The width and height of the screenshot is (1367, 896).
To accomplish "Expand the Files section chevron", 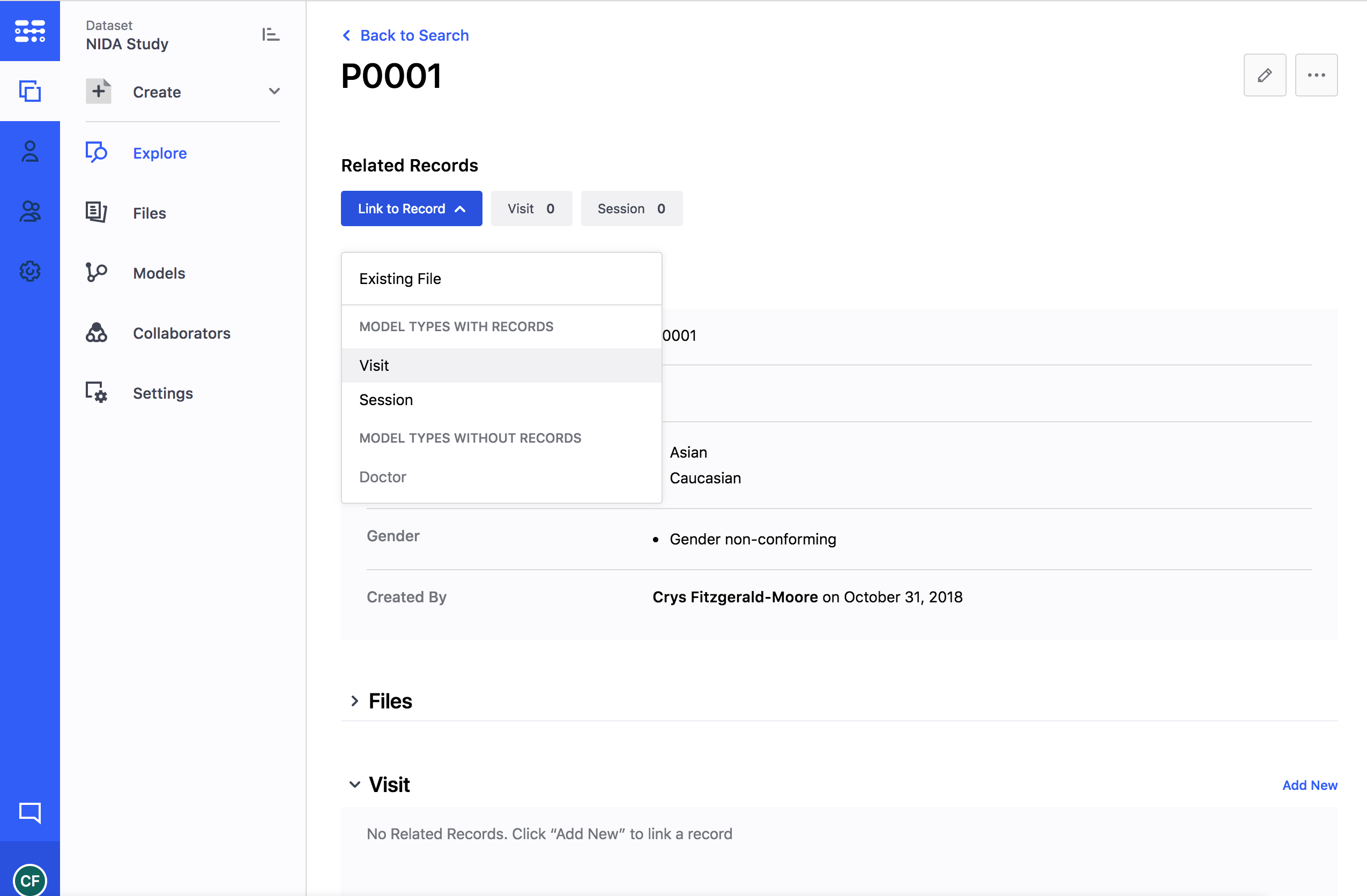I will pos(354,701).
